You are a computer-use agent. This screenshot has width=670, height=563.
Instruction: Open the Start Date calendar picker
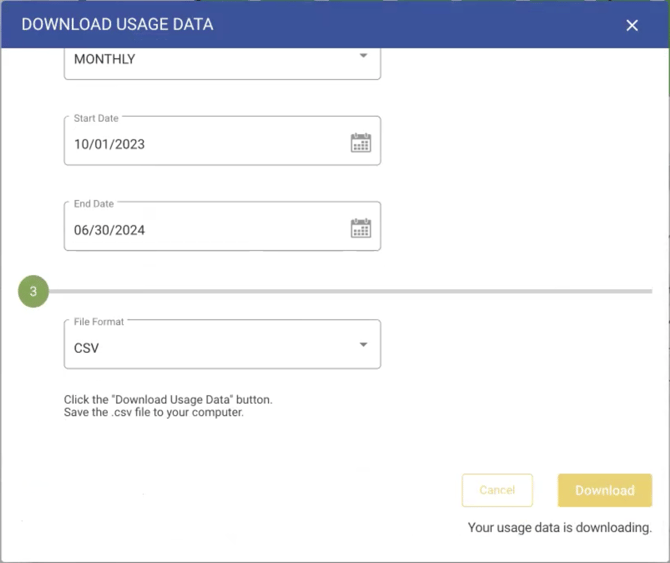361,143
